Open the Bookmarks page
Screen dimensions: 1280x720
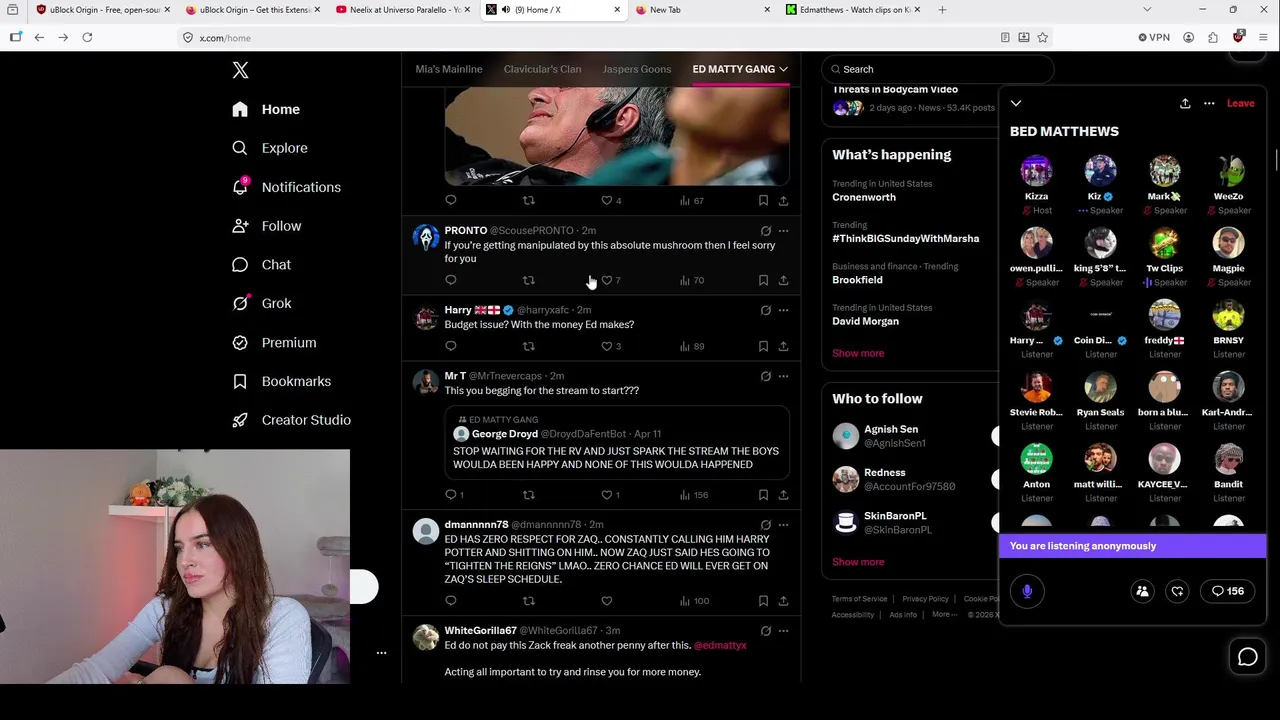(x=281, y=381)
